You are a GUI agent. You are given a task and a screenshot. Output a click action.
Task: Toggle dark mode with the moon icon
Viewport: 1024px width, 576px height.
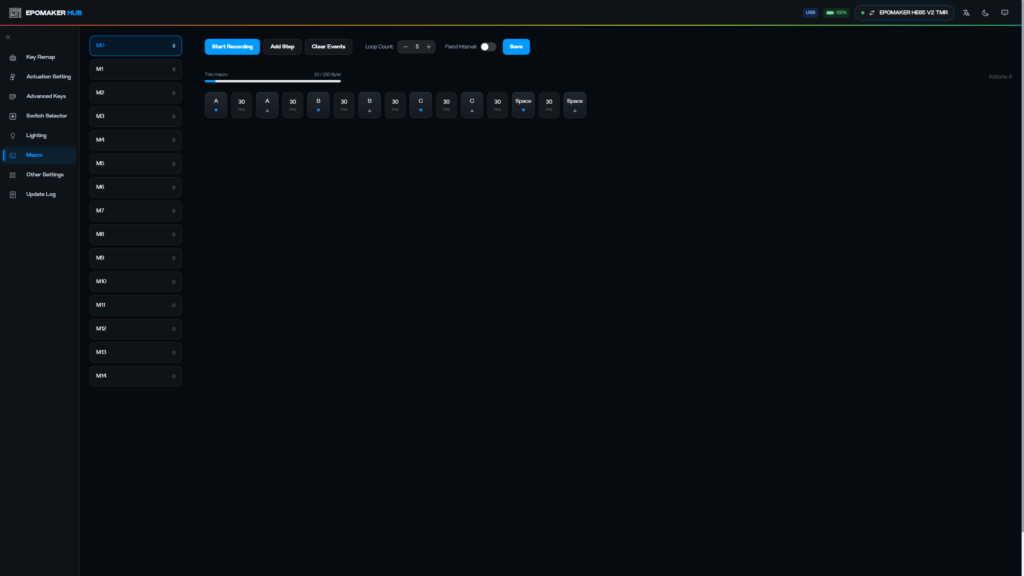985,12
